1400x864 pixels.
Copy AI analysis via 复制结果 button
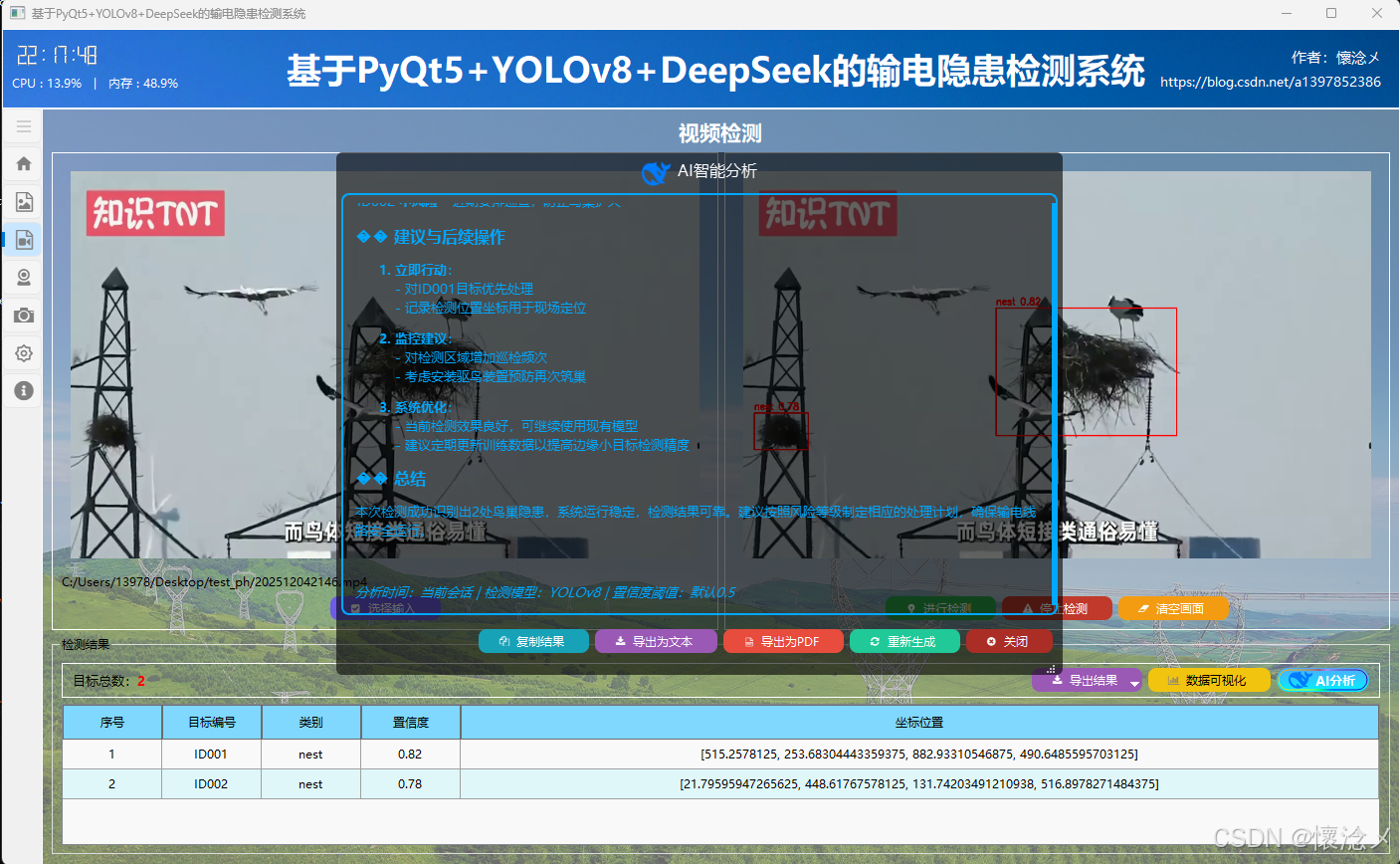(x=533, y=641)
